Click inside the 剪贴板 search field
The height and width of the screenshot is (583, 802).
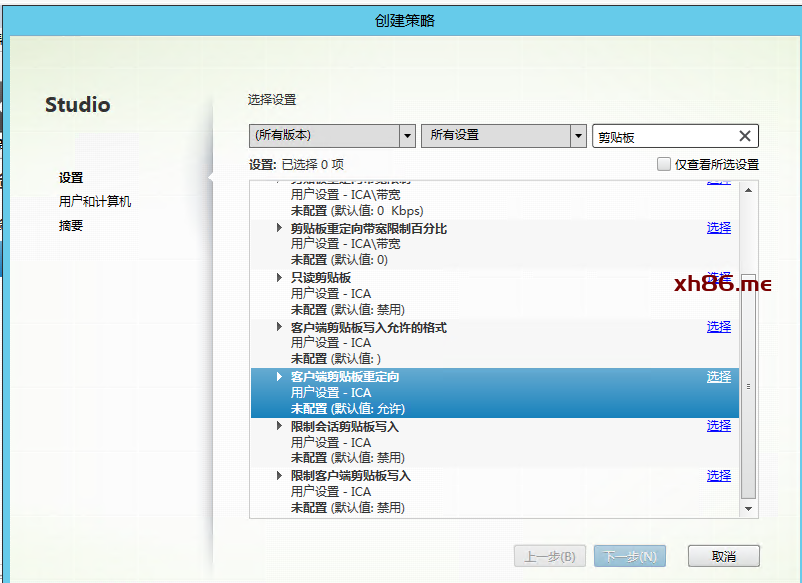660,137
